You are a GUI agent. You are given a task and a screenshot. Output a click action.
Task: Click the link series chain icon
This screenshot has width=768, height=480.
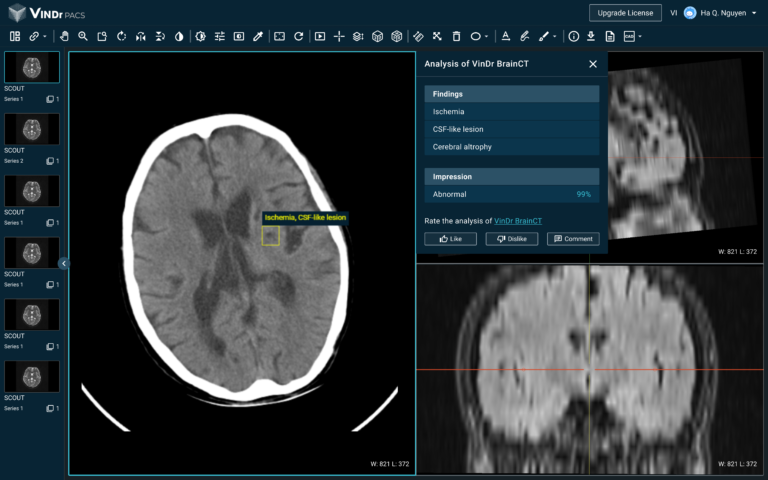coord(34,36)
